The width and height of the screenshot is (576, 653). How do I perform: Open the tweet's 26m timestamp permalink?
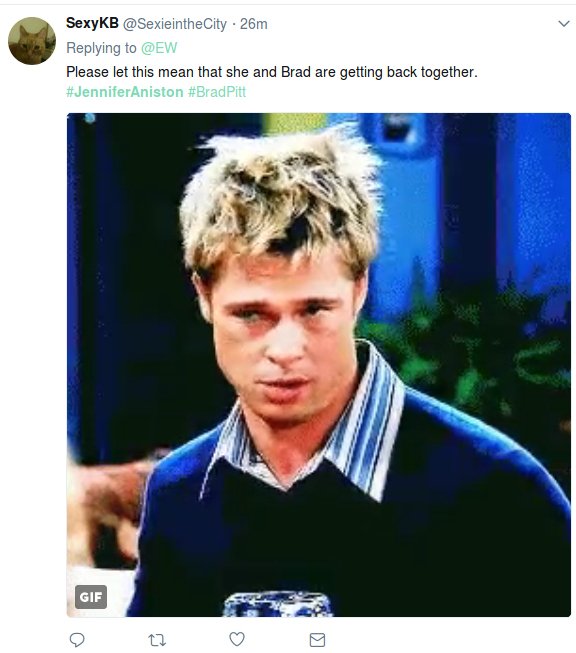point(253,24)
